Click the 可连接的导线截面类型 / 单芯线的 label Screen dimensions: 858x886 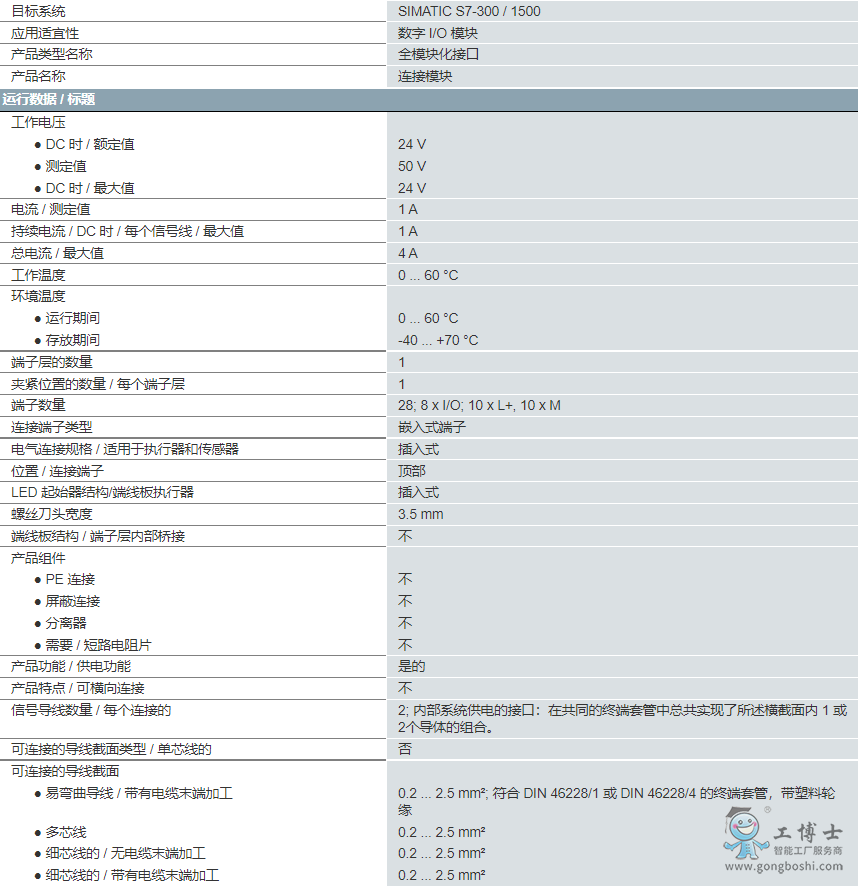click(111, 749)
